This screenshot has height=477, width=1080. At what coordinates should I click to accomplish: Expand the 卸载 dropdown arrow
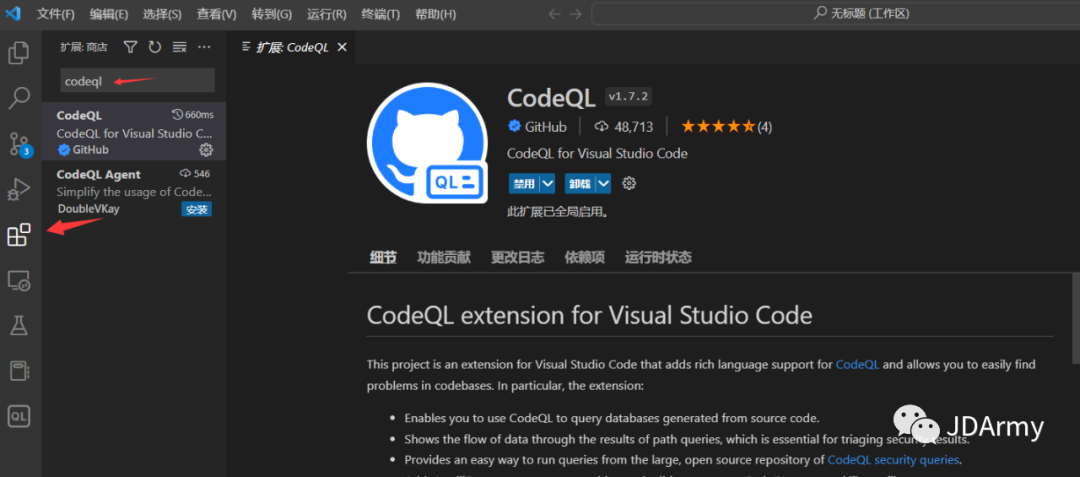(603, 184)
